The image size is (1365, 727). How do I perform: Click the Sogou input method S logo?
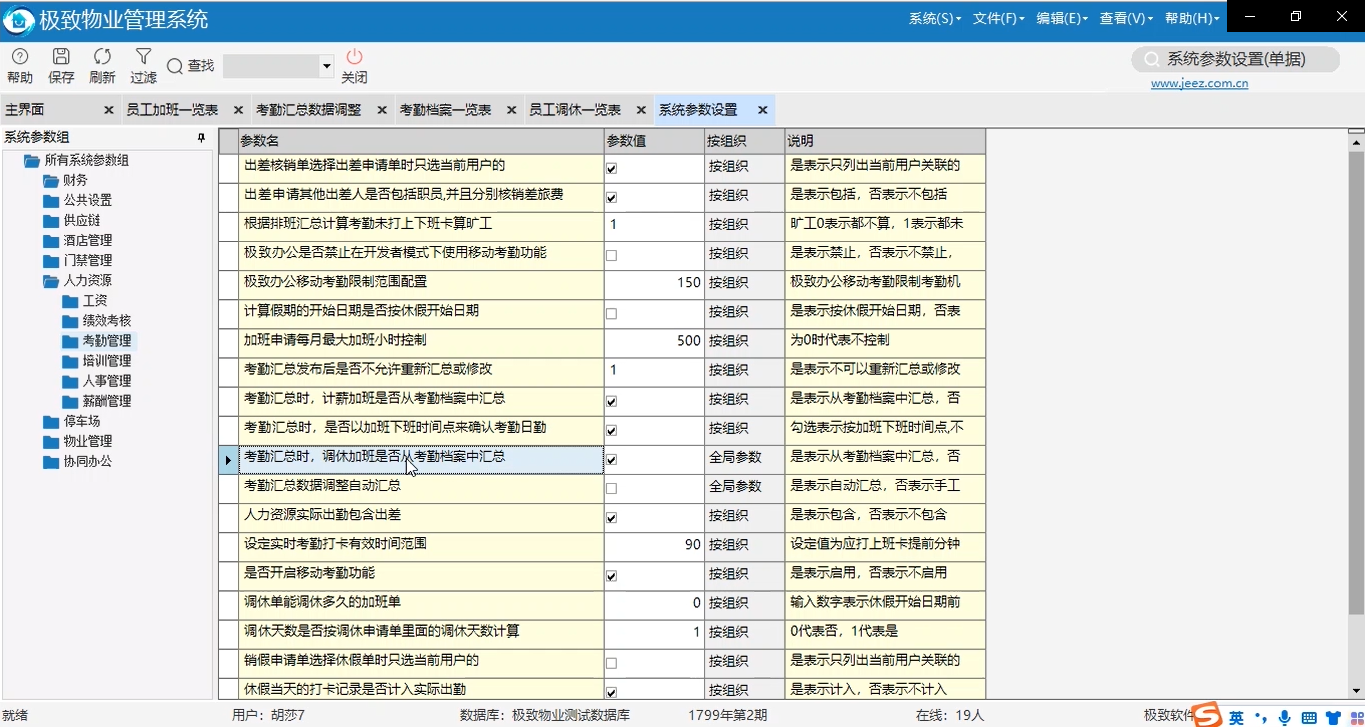(1207, 715)
